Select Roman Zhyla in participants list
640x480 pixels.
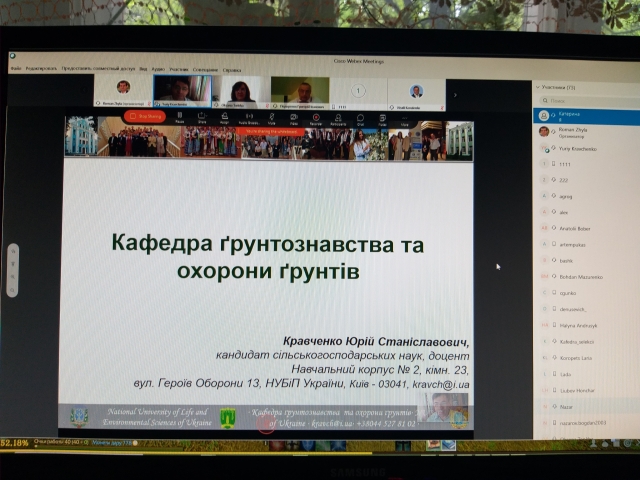(x=567, y=131)
